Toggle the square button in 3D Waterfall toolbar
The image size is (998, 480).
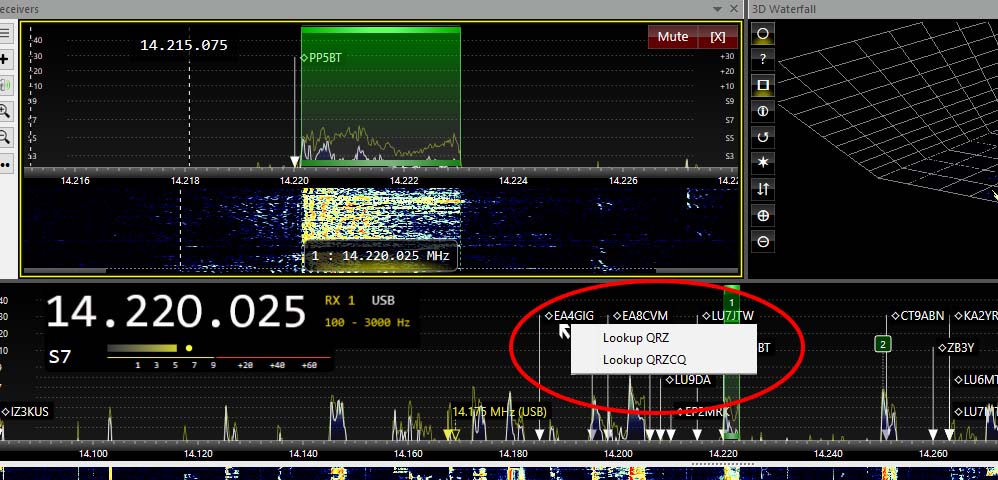pyautogui.click(x=763, y=85)
